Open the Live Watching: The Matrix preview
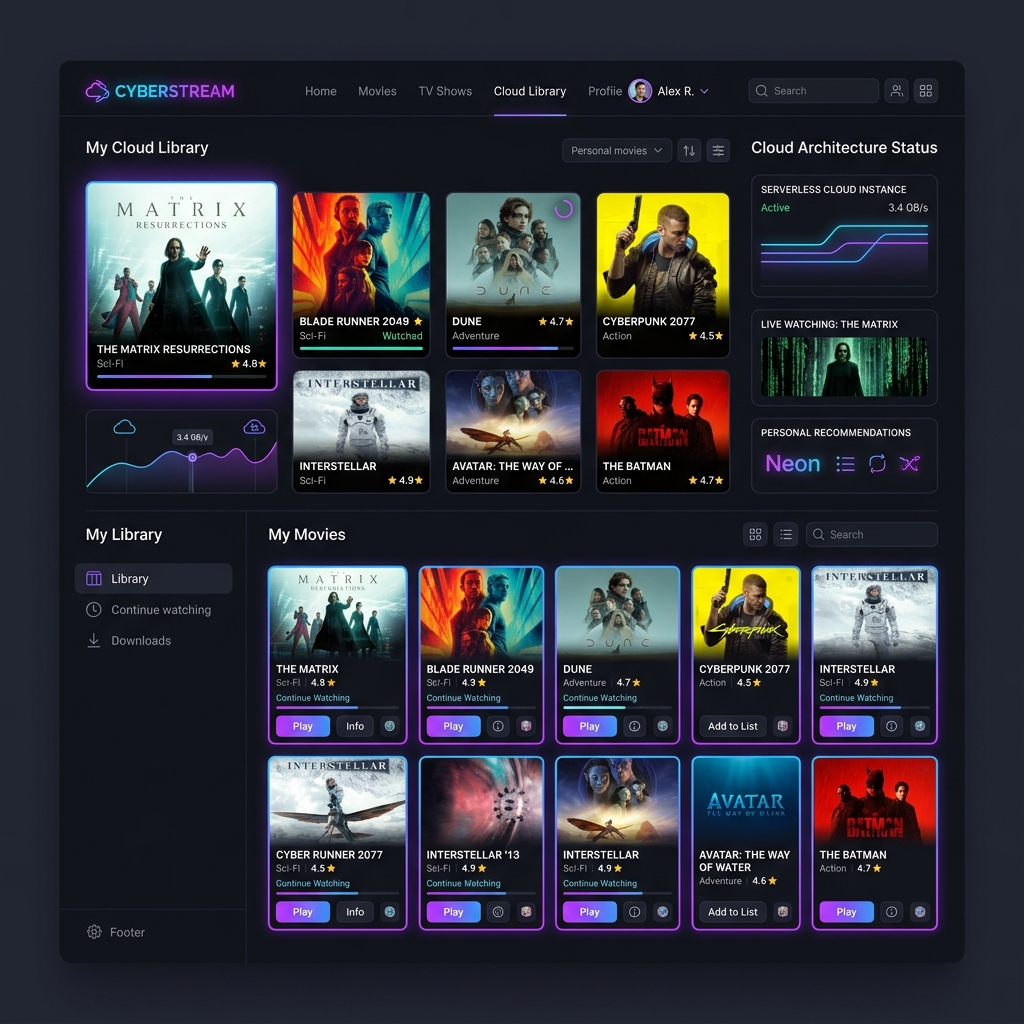Image resolution: width=1024 pixels, height=1024 pixels. (x=844, y=366)
